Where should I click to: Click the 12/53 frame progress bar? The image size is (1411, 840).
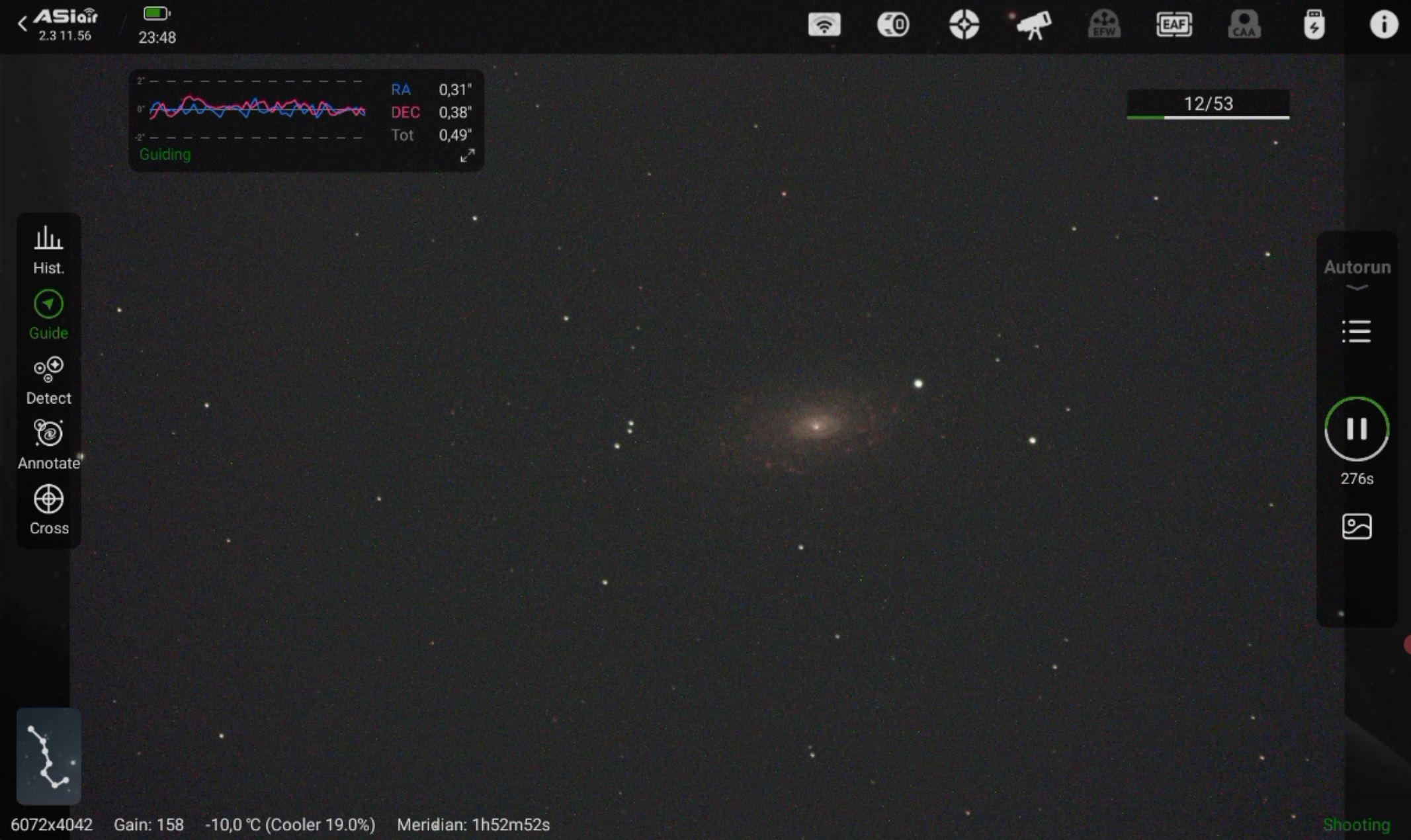(x=1208, y=105)
